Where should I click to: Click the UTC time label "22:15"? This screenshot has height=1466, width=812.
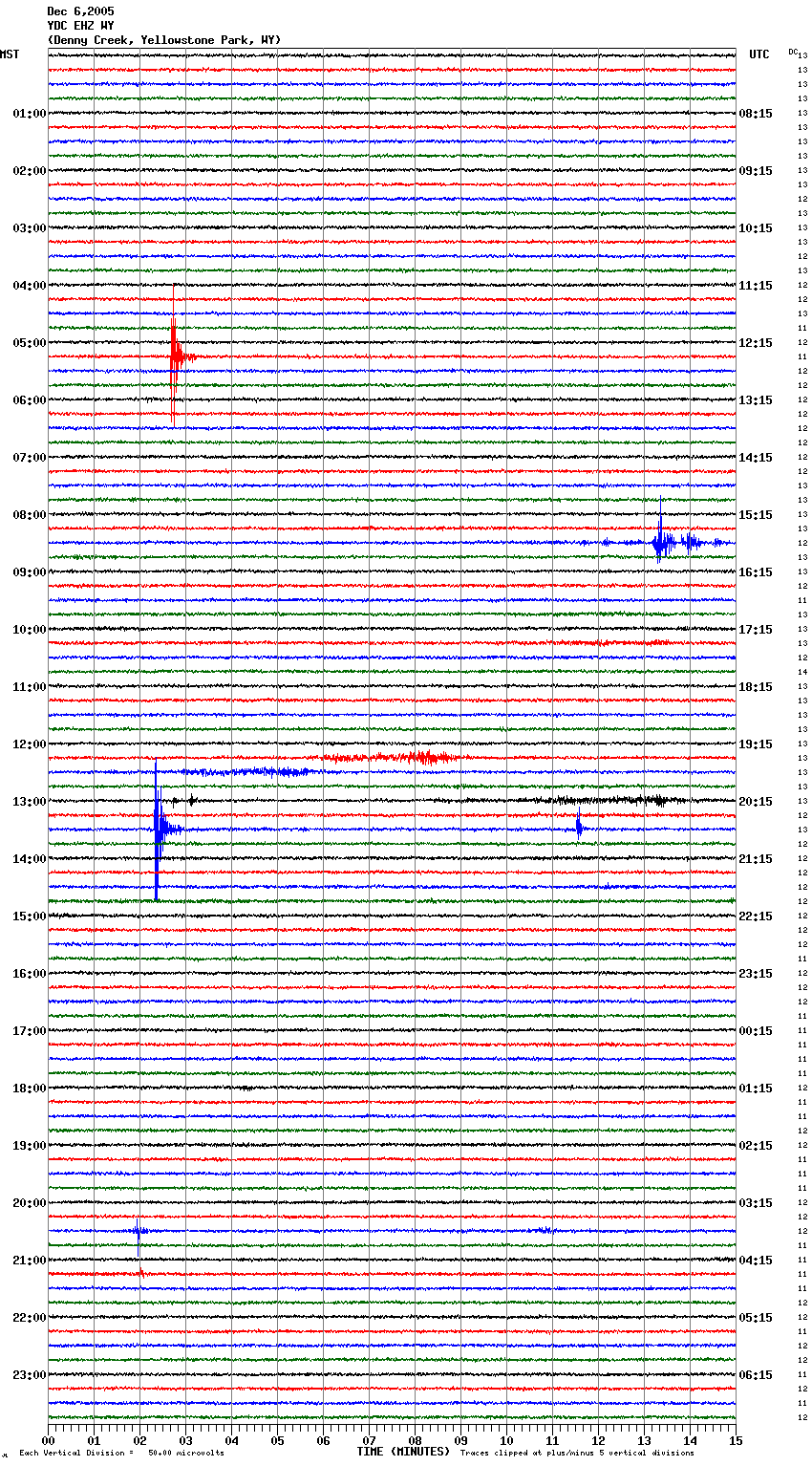tap(756, 916)
